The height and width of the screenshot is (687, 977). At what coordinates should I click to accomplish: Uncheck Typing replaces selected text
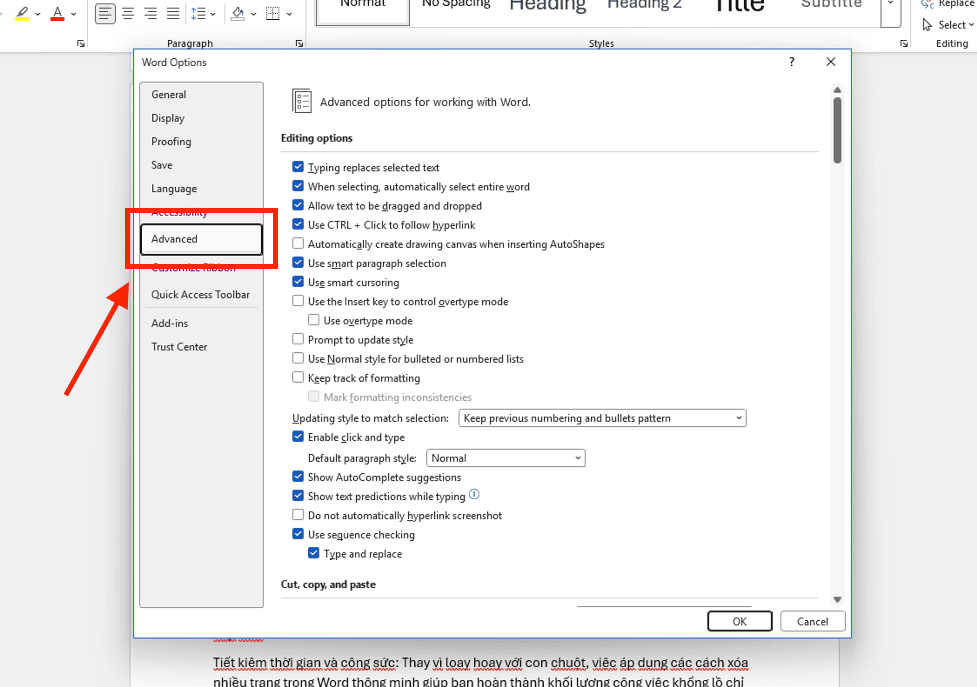point(298,167)
